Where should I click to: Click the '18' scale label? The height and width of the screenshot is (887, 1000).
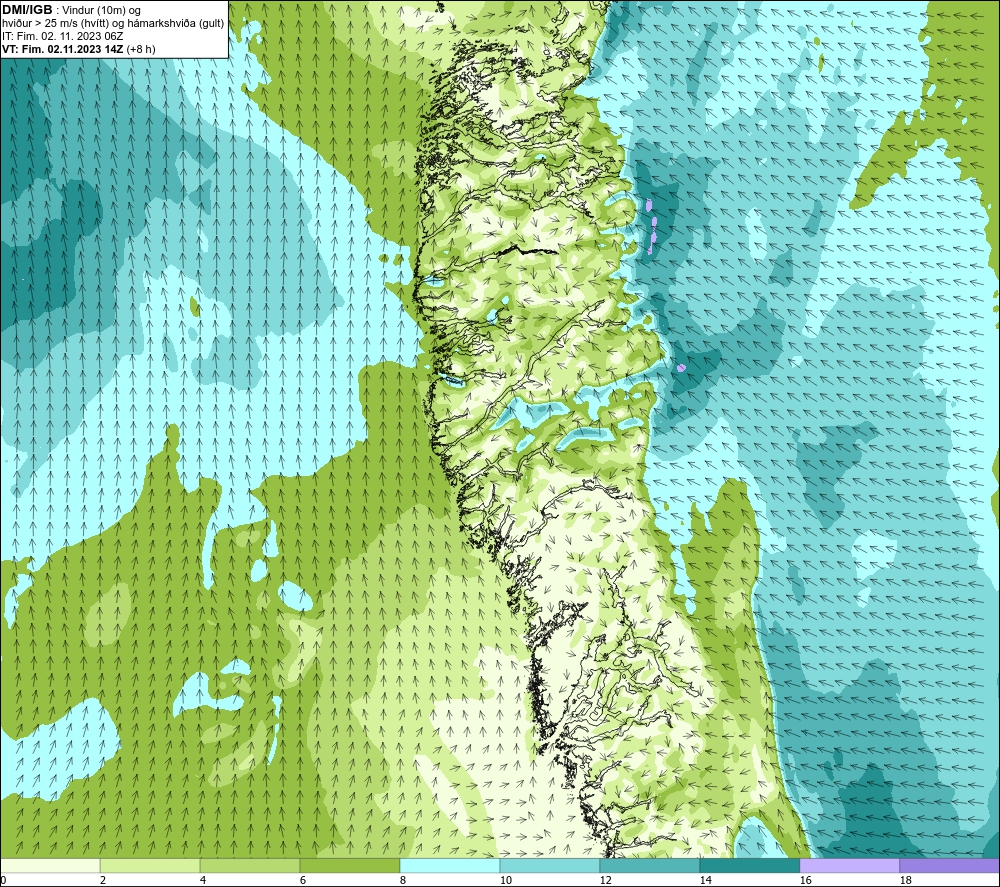905,881
